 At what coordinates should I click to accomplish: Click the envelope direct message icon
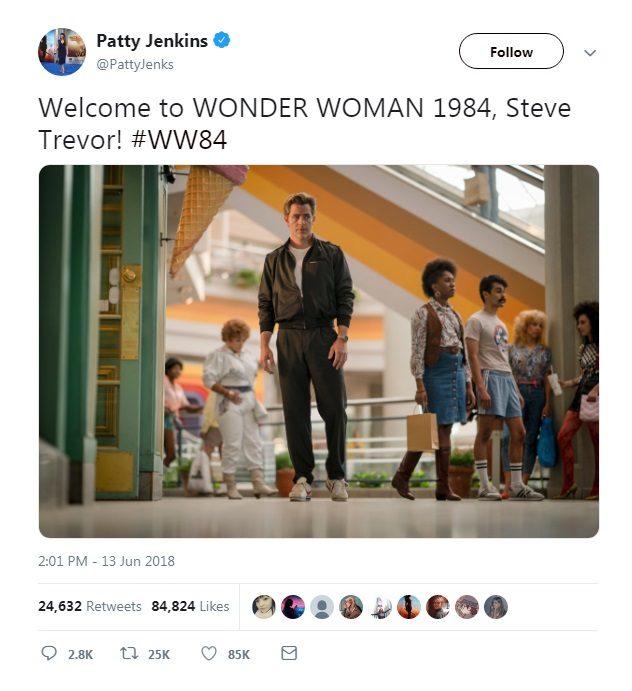point(289,653)
